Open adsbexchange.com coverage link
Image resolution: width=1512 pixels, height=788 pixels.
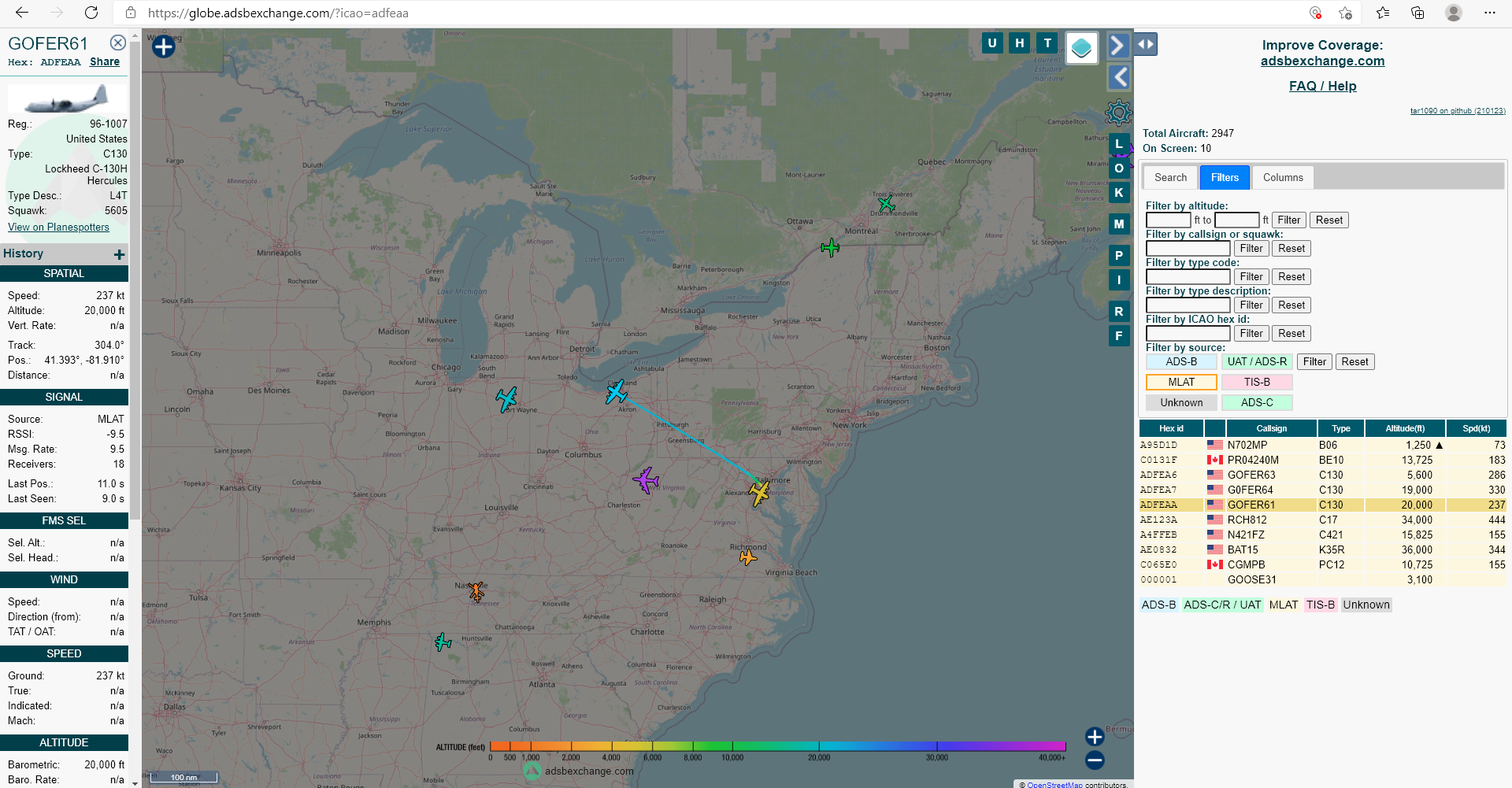pos(1322,61)
